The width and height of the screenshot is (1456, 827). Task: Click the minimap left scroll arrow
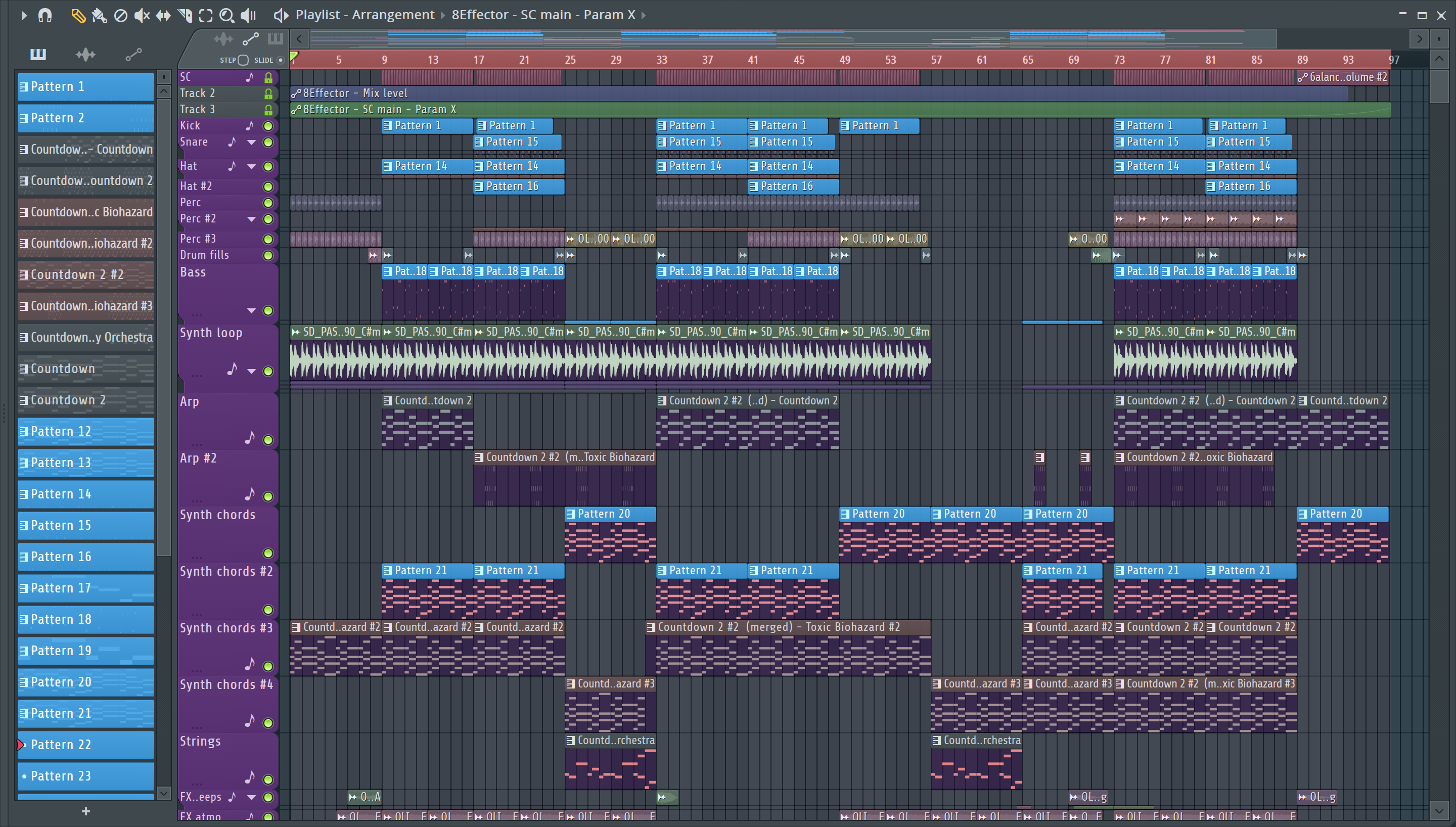coord(299,39)
